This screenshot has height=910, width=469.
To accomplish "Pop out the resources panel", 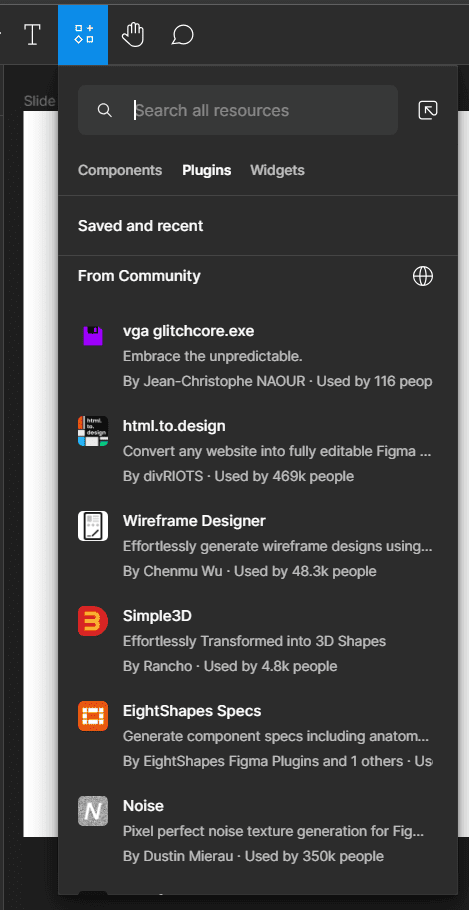I will (x=428, y=110).
